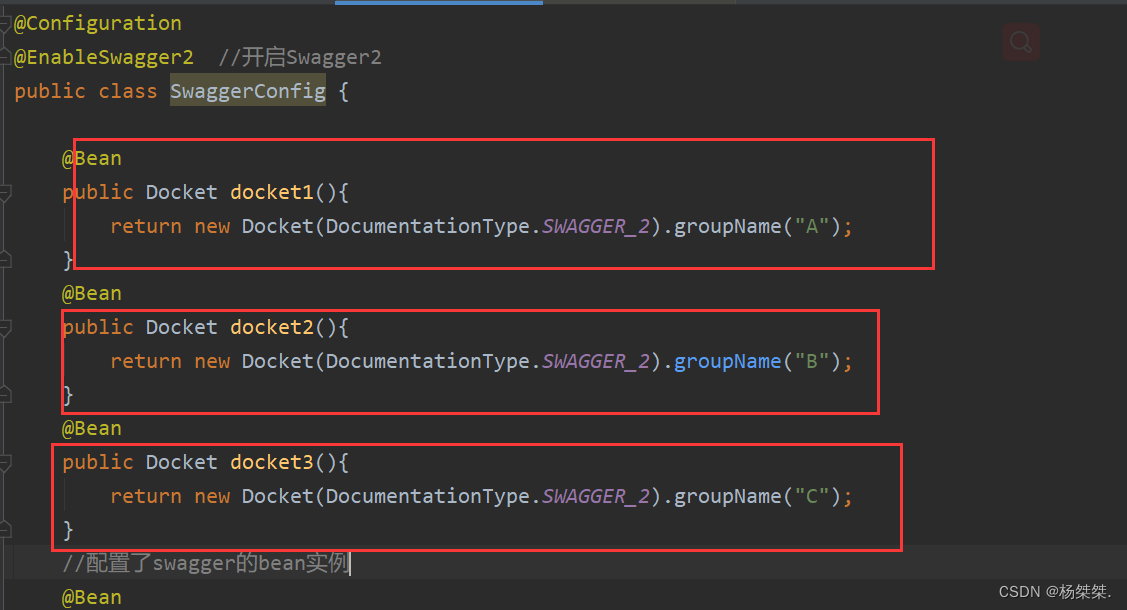Click the method name docket1
This screenshot has height=610, width=1127.
click(x=272, y=193)
